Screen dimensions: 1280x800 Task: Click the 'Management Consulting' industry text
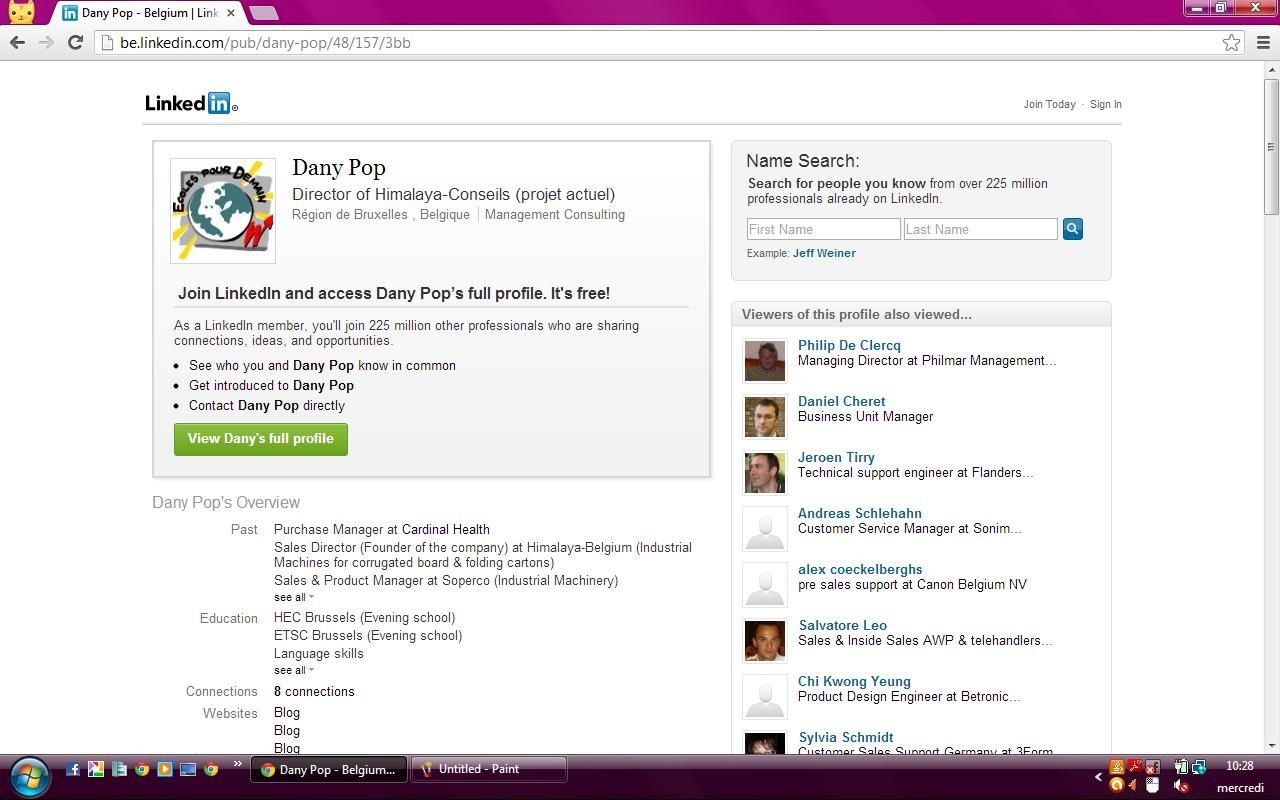[555, 214]
